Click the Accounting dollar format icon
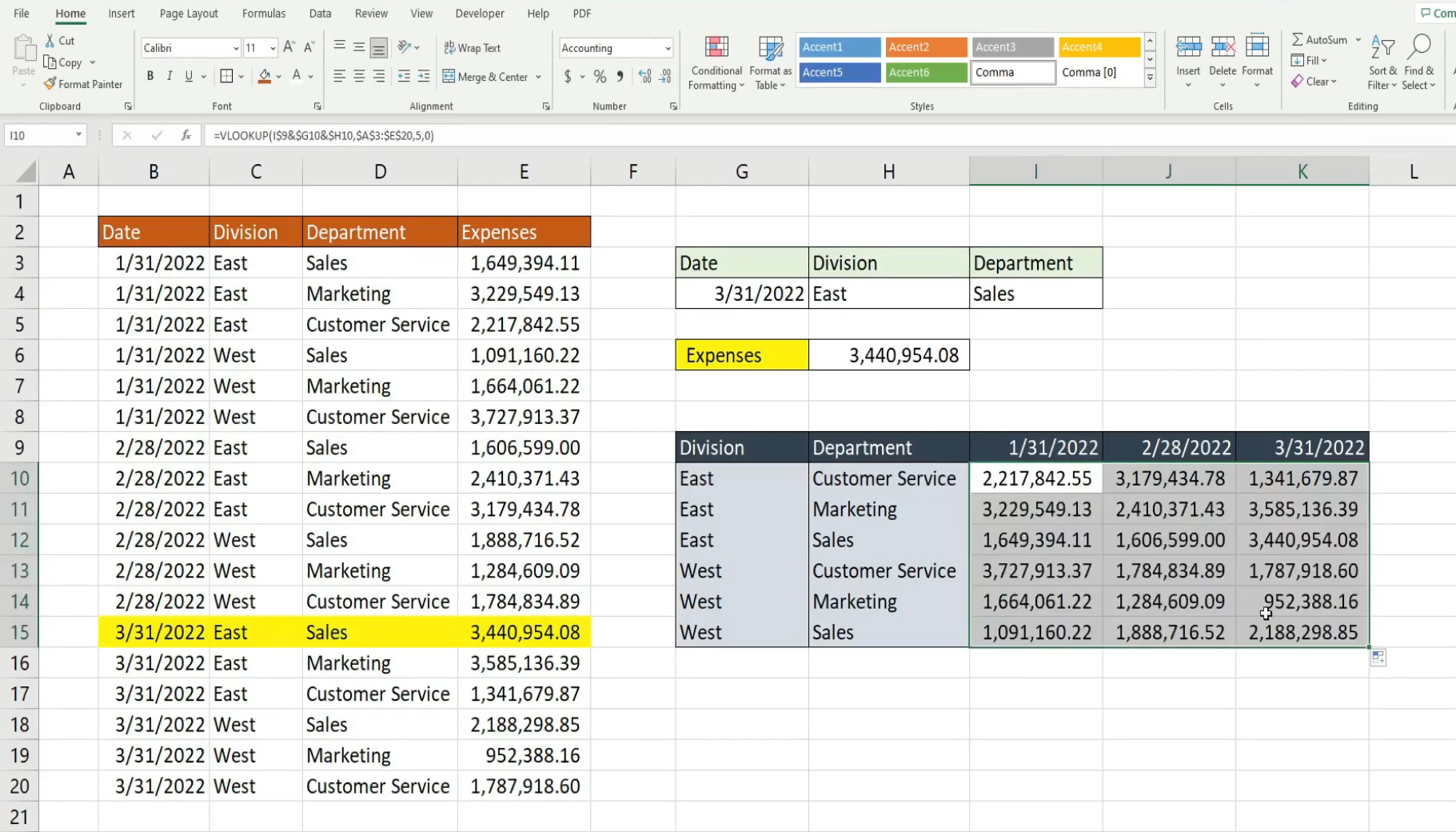This screenshot has width=1456, height=832. click(x=568, y=77)
